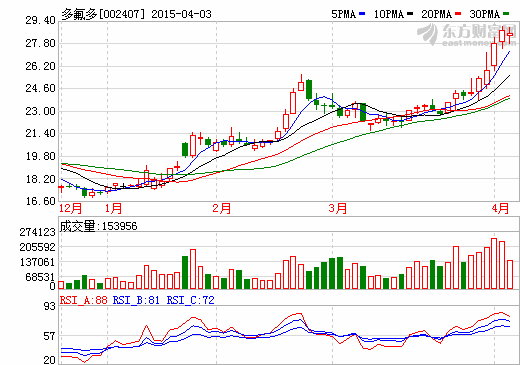The image size is (520, 365).
Task: Click the 21.40 price axis label
Action: 40,133
